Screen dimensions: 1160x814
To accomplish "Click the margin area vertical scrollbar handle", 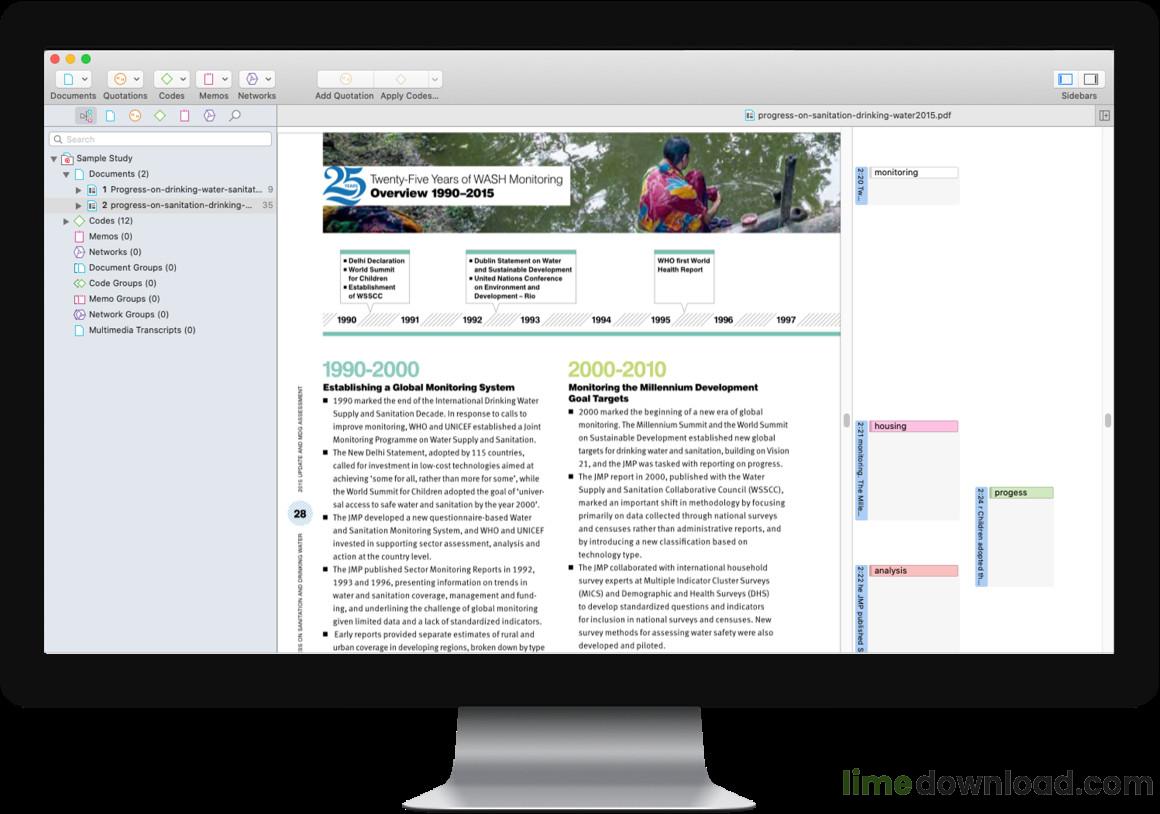I will (1107, 420).
